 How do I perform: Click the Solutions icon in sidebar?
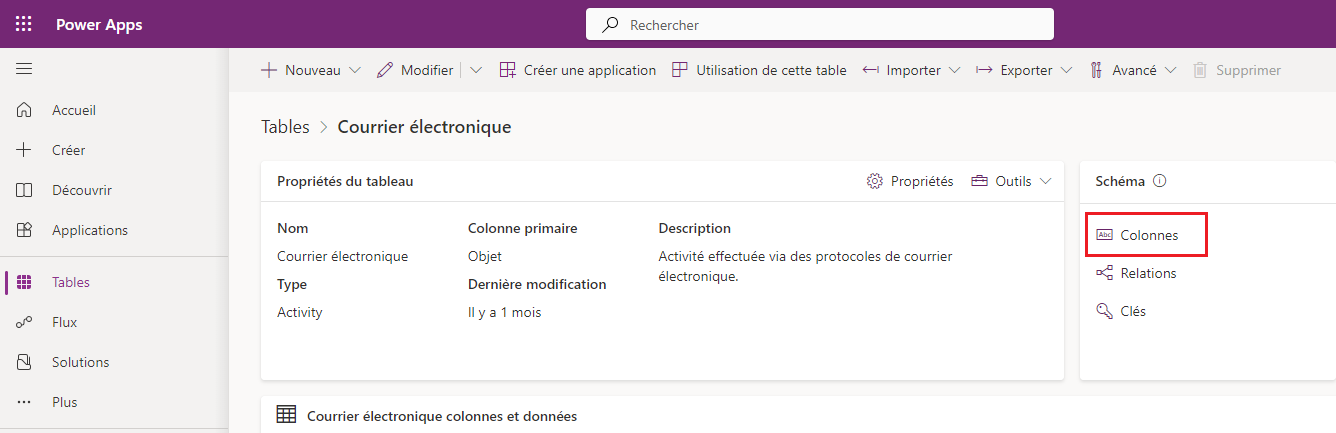(x=25, y=362)
